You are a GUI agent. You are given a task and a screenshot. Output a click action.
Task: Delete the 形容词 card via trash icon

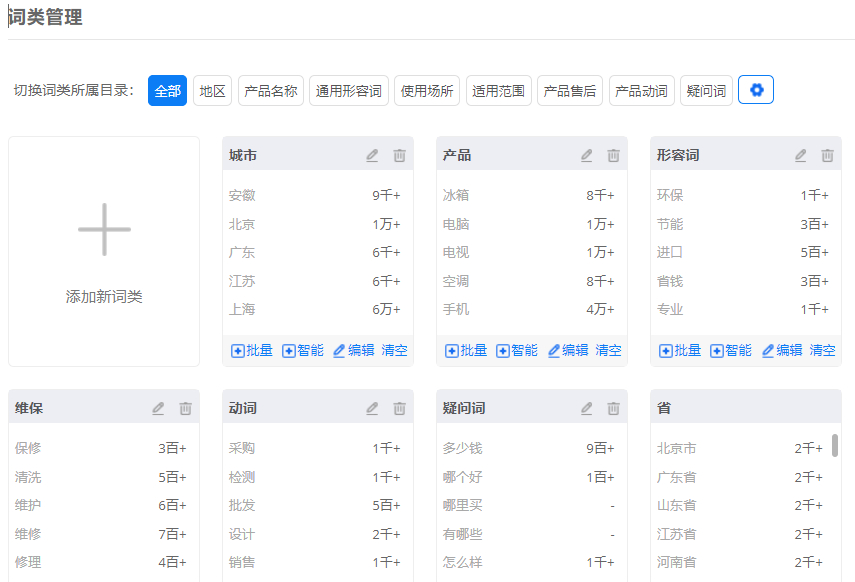click(x=827, y=155)
